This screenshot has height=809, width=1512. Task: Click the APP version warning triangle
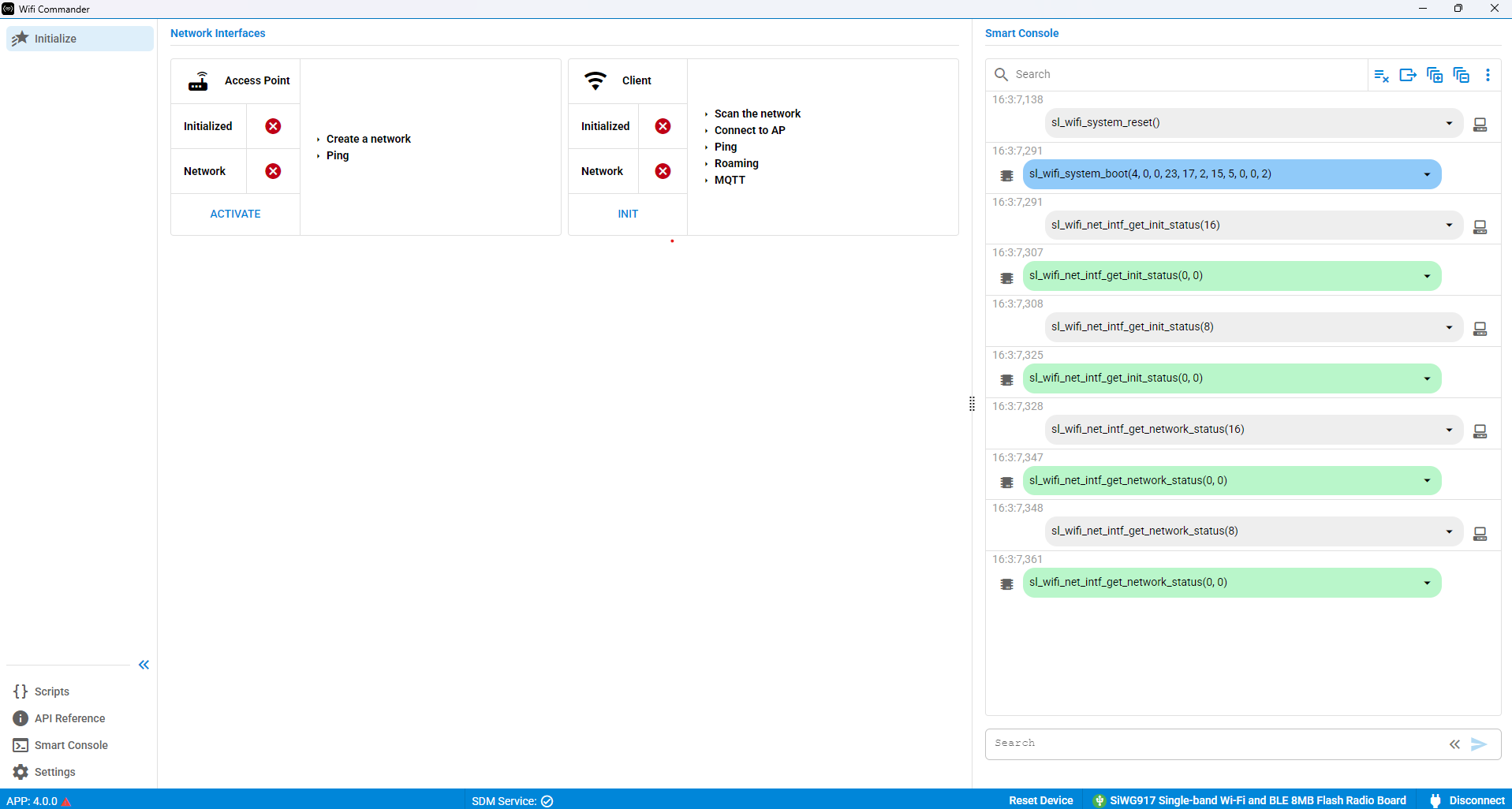[66, 801]
